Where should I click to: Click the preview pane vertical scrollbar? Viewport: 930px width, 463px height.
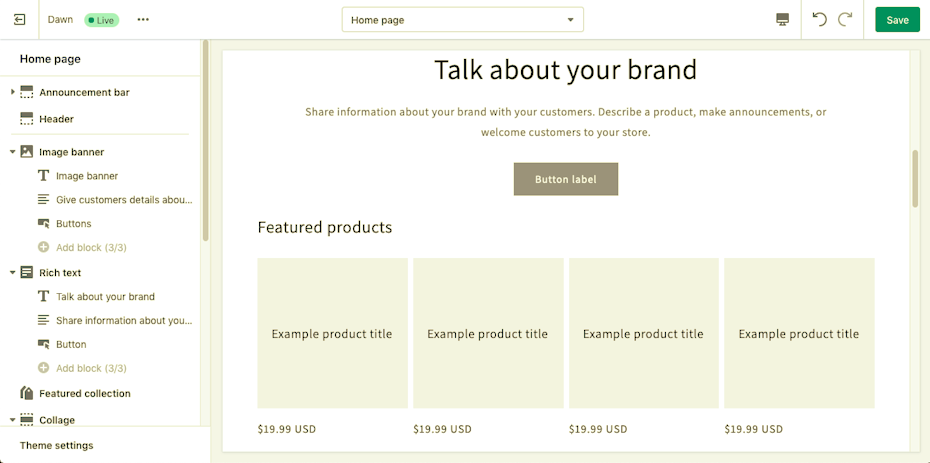click(914, 180)
